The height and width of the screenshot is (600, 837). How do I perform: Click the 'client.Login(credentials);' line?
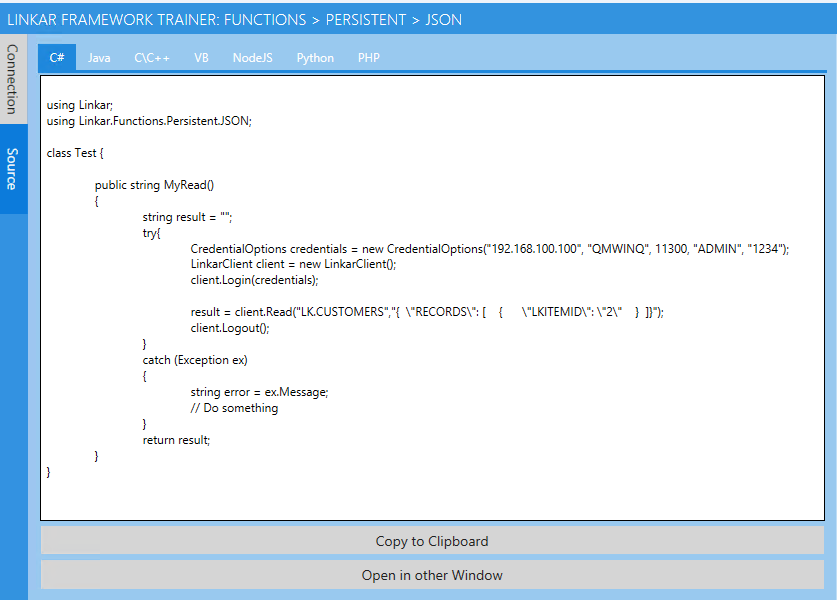point(254,280)
